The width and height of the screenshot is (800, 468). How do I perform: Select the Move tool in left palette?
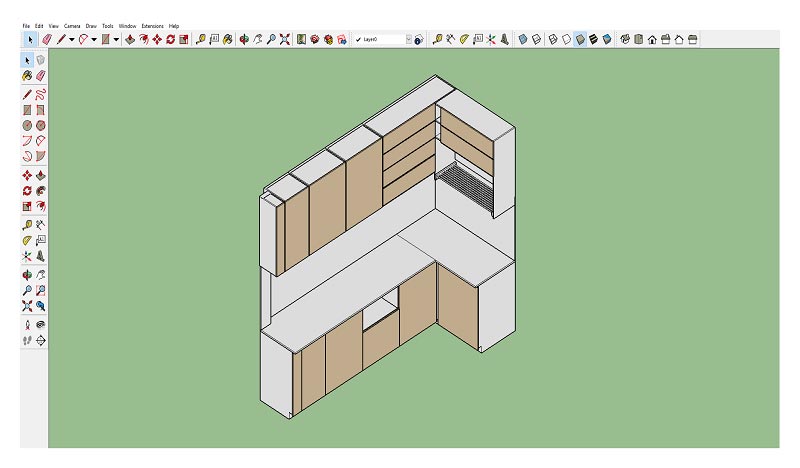click(x=27, y=175)
